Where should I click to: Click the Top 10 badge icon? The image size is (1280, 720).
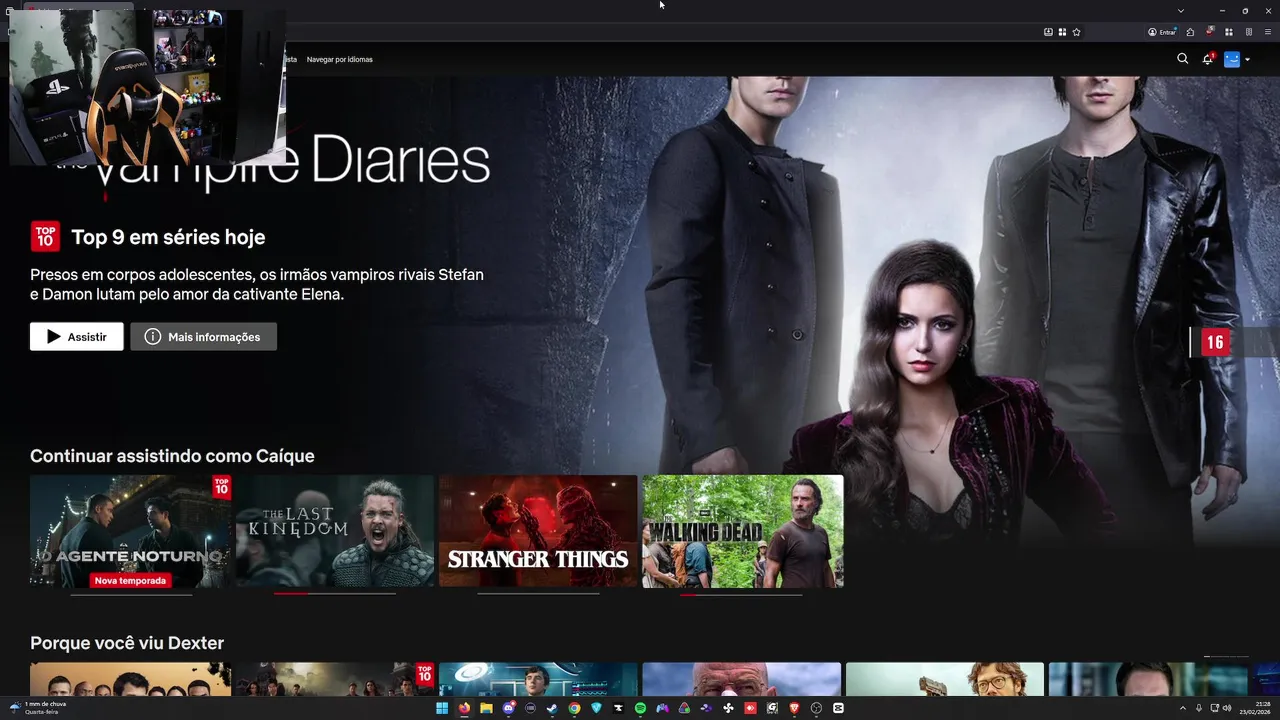[x=45, y=236]
